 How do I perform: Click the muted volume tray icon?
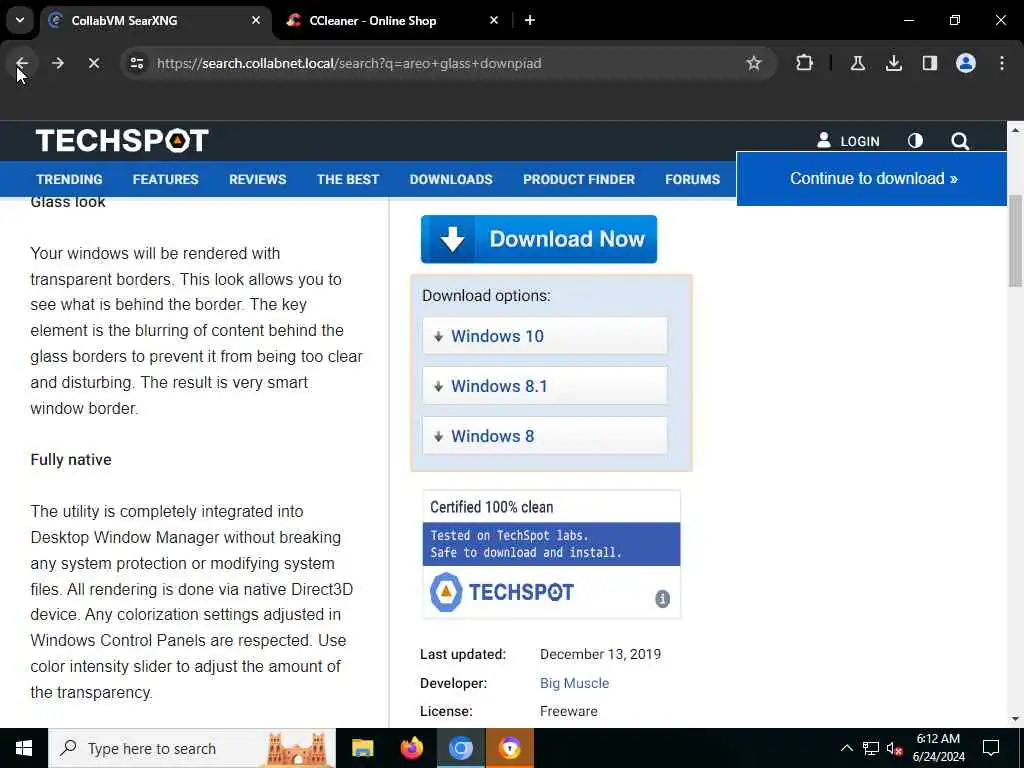pyautogui.click(x=894, y=748)
